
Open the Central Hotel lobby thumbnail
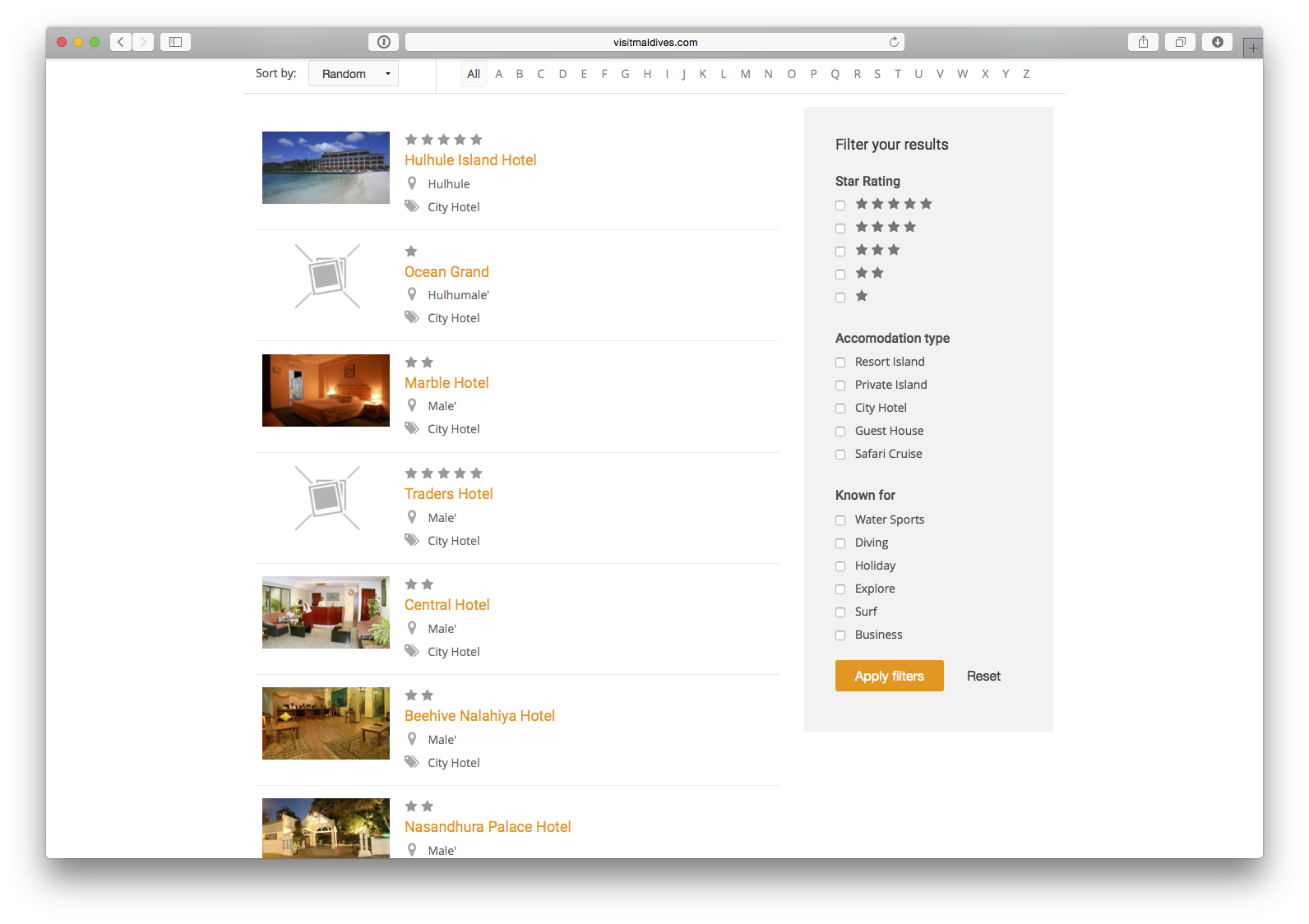(x=326, y=612)
